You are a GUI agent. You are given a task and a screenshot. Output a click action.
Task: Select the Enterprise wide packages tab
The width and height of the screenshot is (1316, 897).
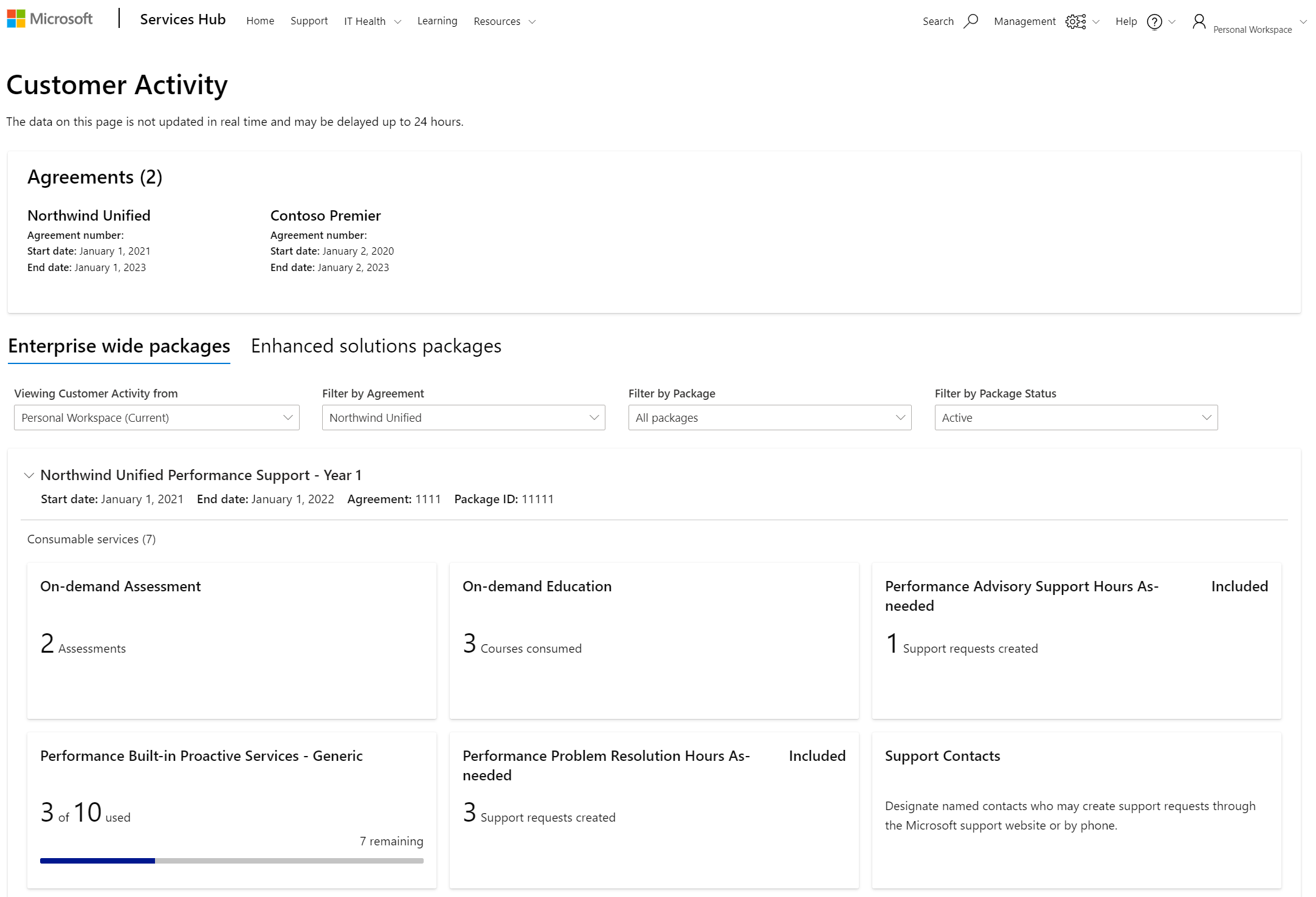[119, 345]
